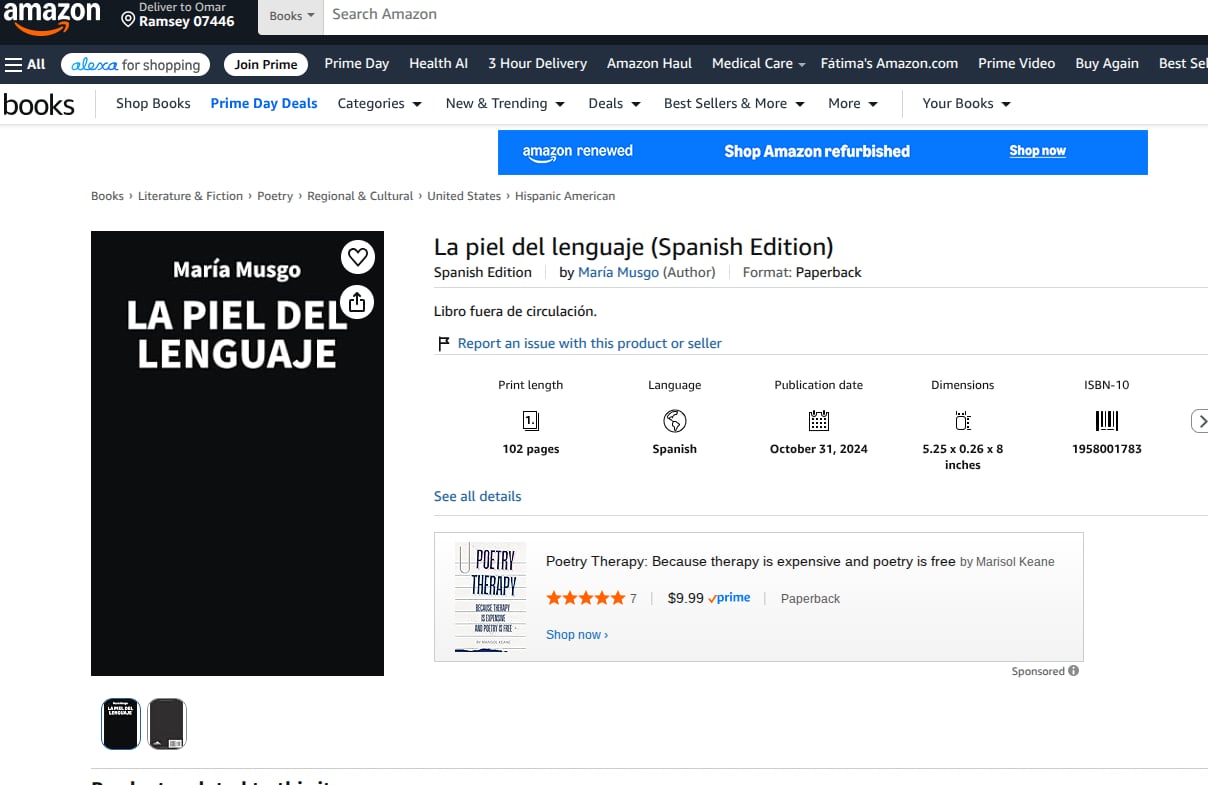Open Prime Day in top navigation
Viewport: 1208px width, 785px height.
point(357,63)
